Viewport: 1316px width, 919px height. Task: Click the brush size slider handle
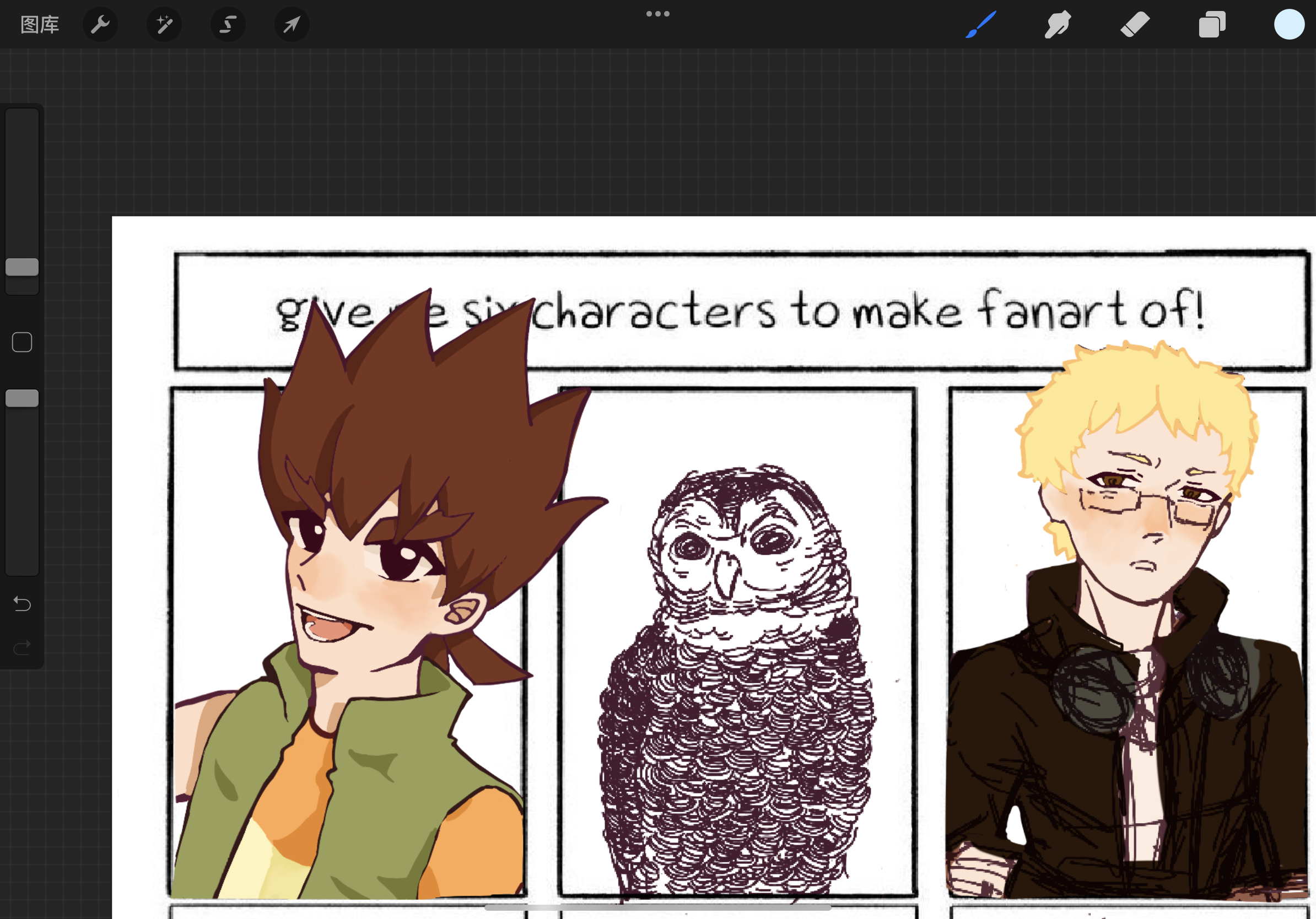coord(22,267)
